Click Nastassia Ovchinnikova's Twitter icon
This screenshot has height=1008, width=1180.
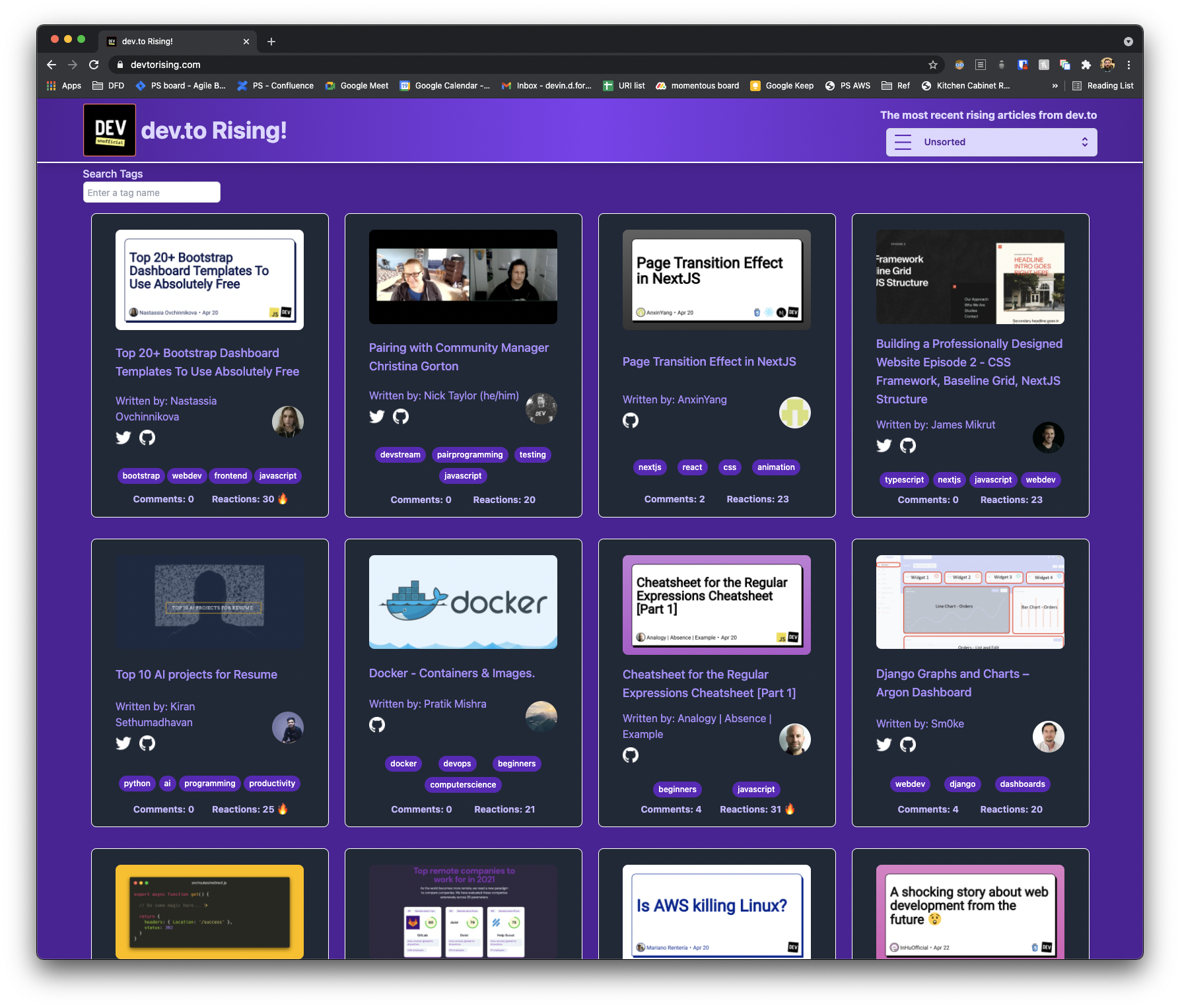tap(123, 437)
